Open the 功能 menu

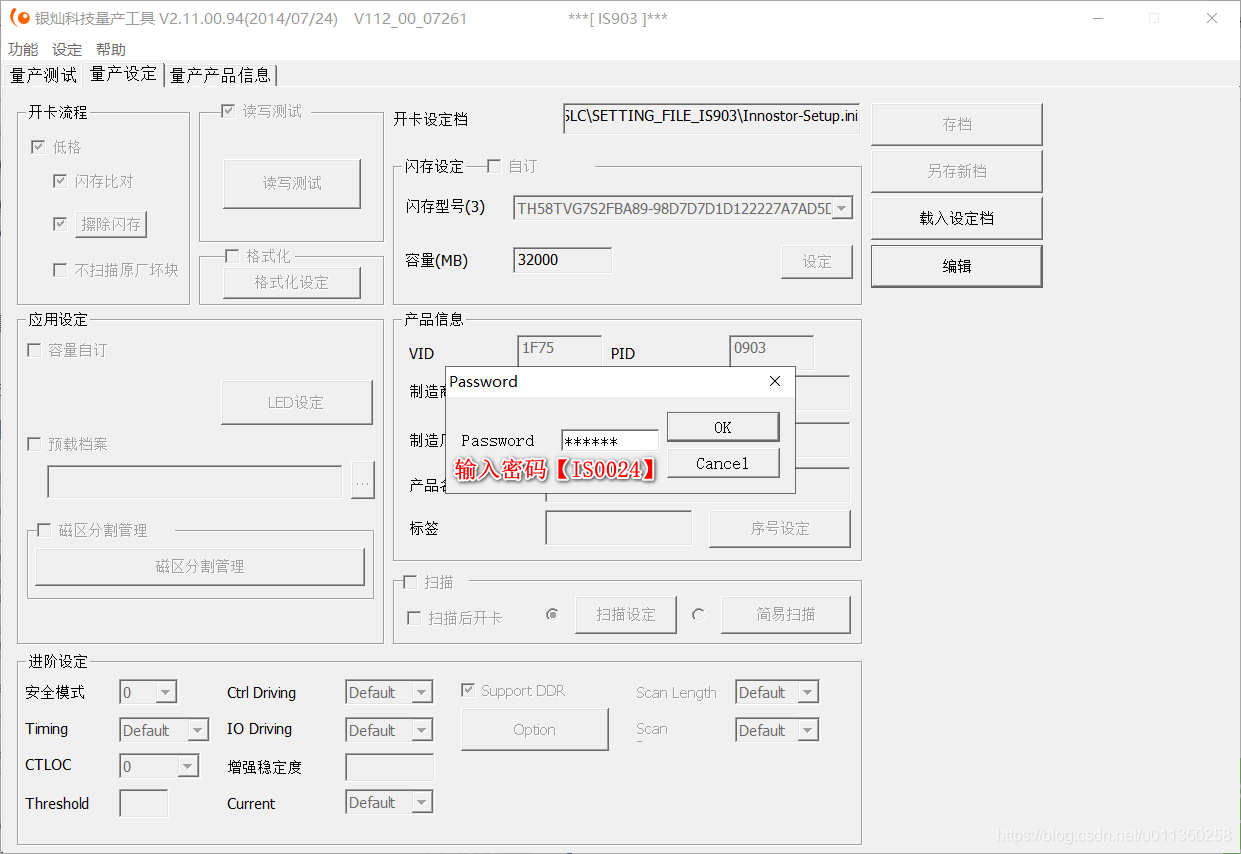23,49
